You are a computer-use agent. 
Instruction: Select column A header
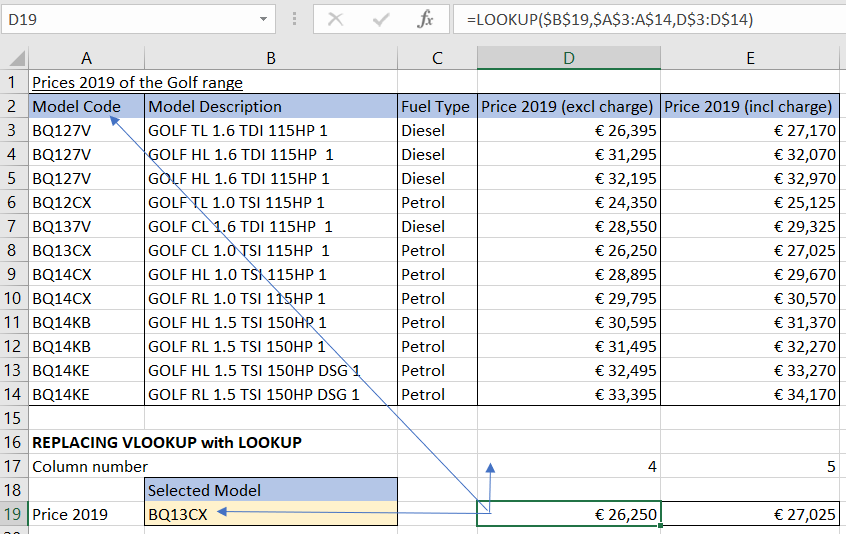coord(86,58)
